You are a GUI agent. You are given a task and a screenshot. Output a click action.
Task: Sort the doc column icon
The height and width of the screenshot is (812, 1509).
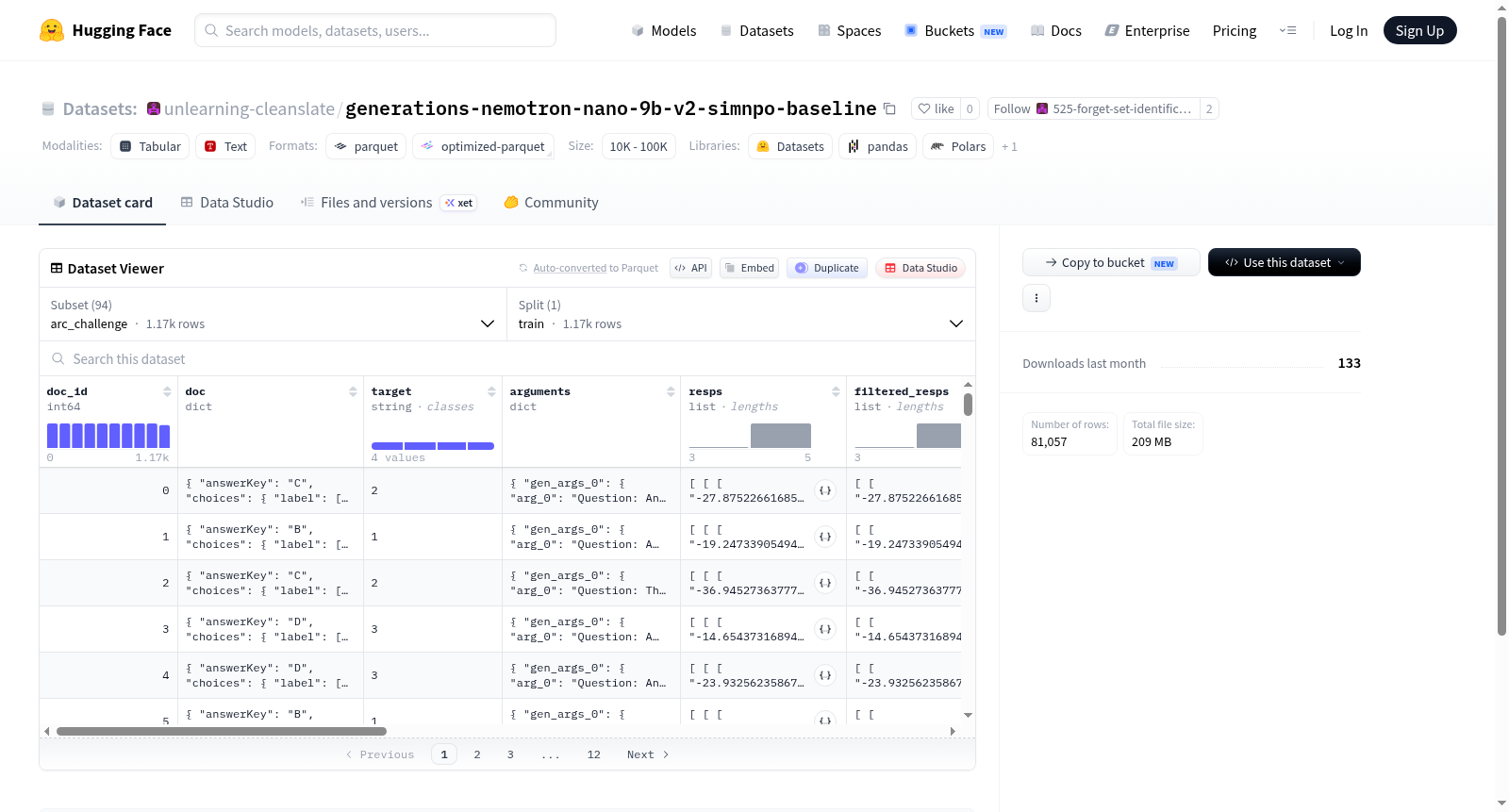(x=353, y=391)
